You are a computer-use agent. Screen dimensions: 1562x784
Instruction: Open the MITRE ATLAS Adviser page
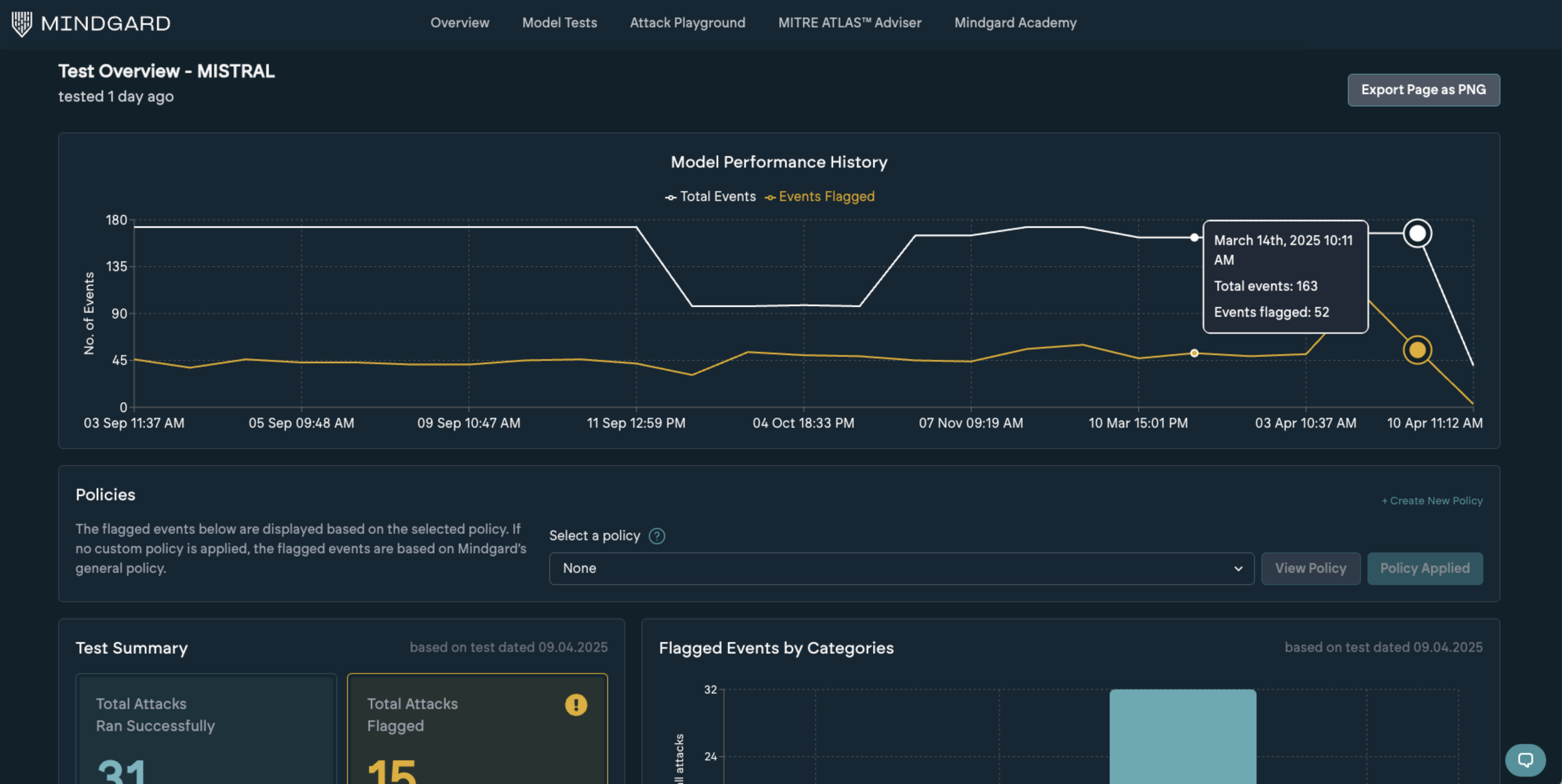pos(850,23)
